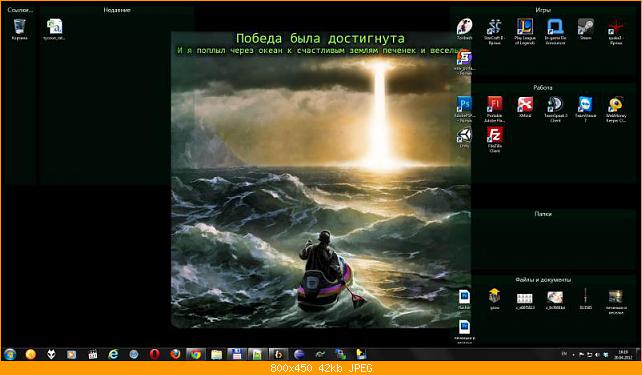Select the Работа fence title

click(543, 88)
